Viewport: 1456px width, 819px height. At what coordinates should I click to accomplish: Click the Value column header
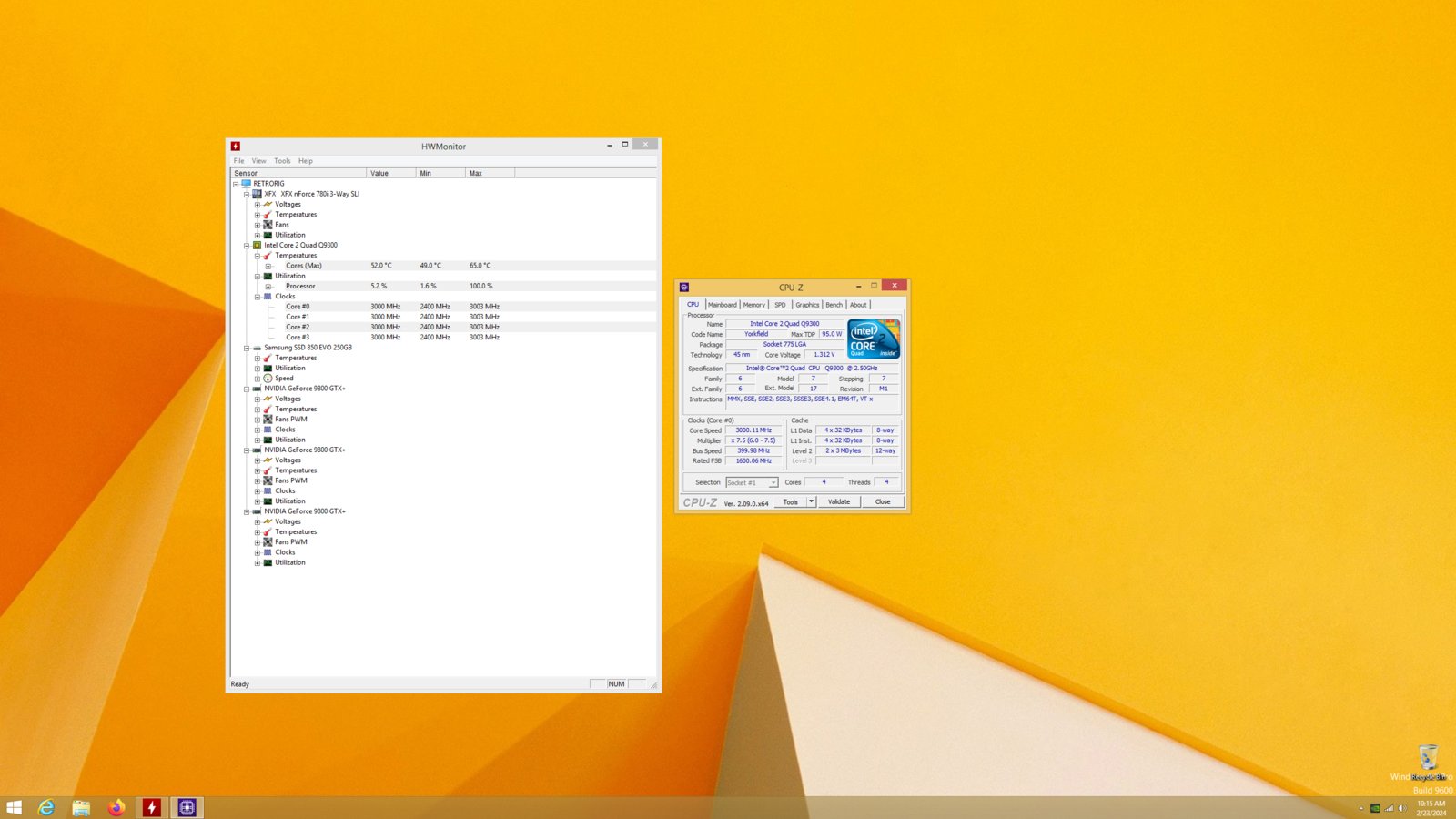coord(391,173)
